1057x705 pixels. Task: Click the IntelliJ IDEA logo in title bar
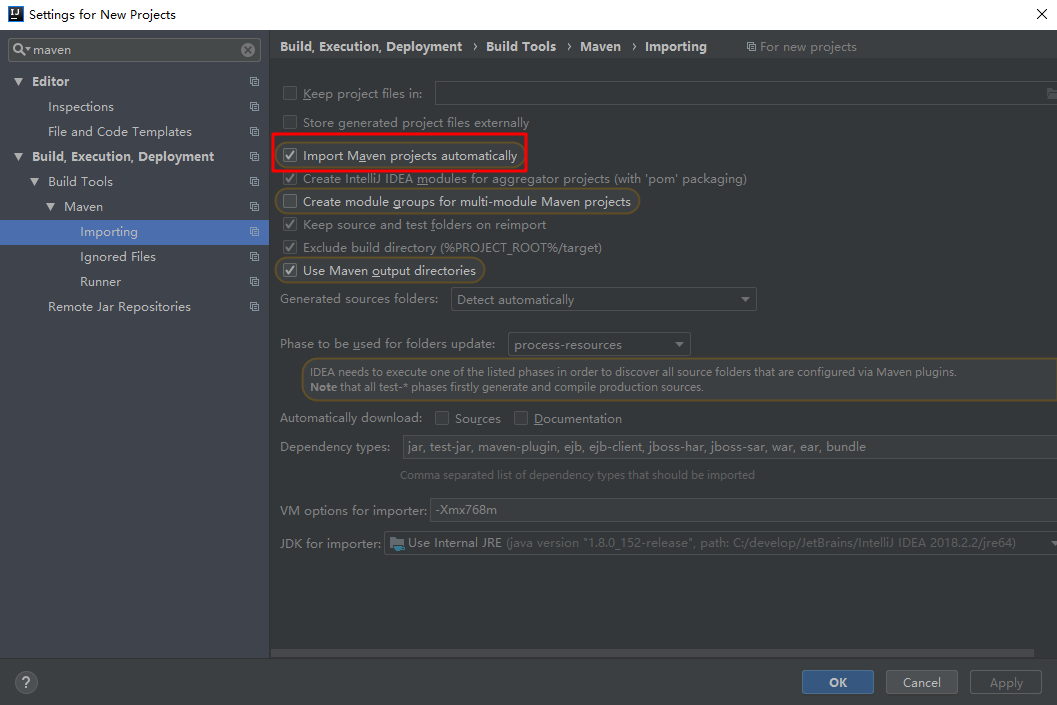point(16,14)
